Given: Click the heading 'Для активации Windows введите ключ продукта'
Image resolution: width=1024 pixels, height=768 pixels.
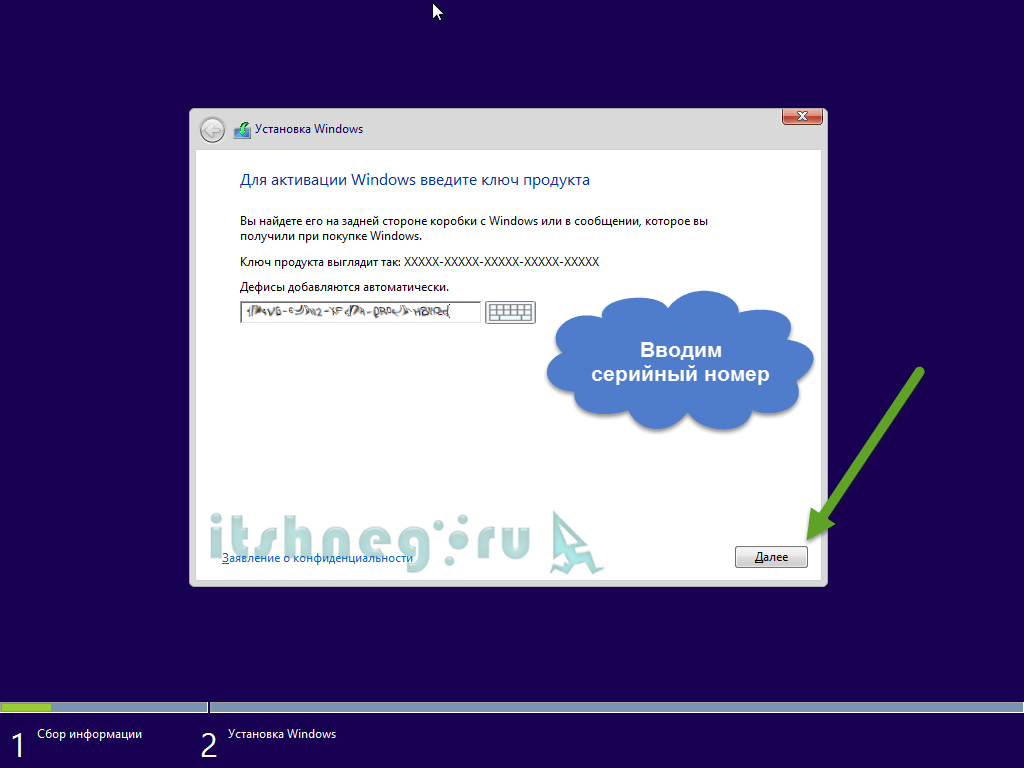Looking at the screenshot, I should pos(414,180).
